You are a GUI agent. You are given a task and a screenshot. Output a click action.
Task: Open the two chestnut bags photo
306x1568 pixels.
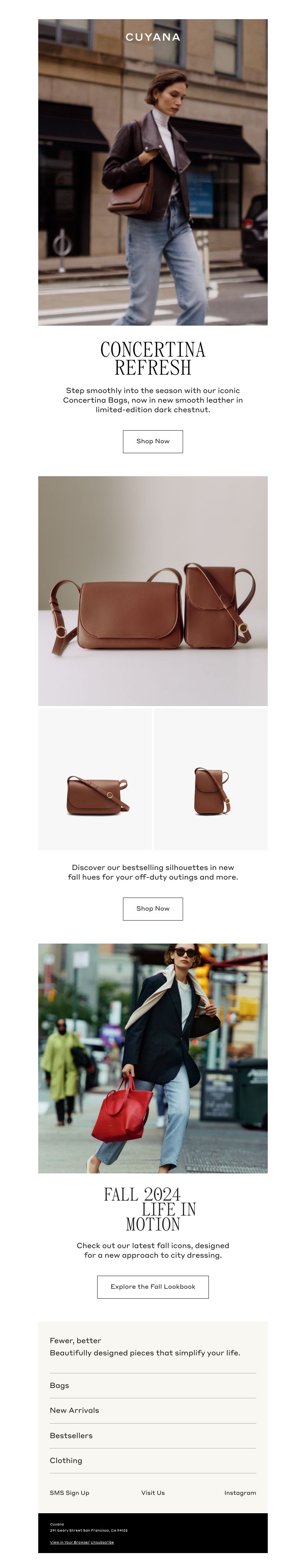pos(153,590)
